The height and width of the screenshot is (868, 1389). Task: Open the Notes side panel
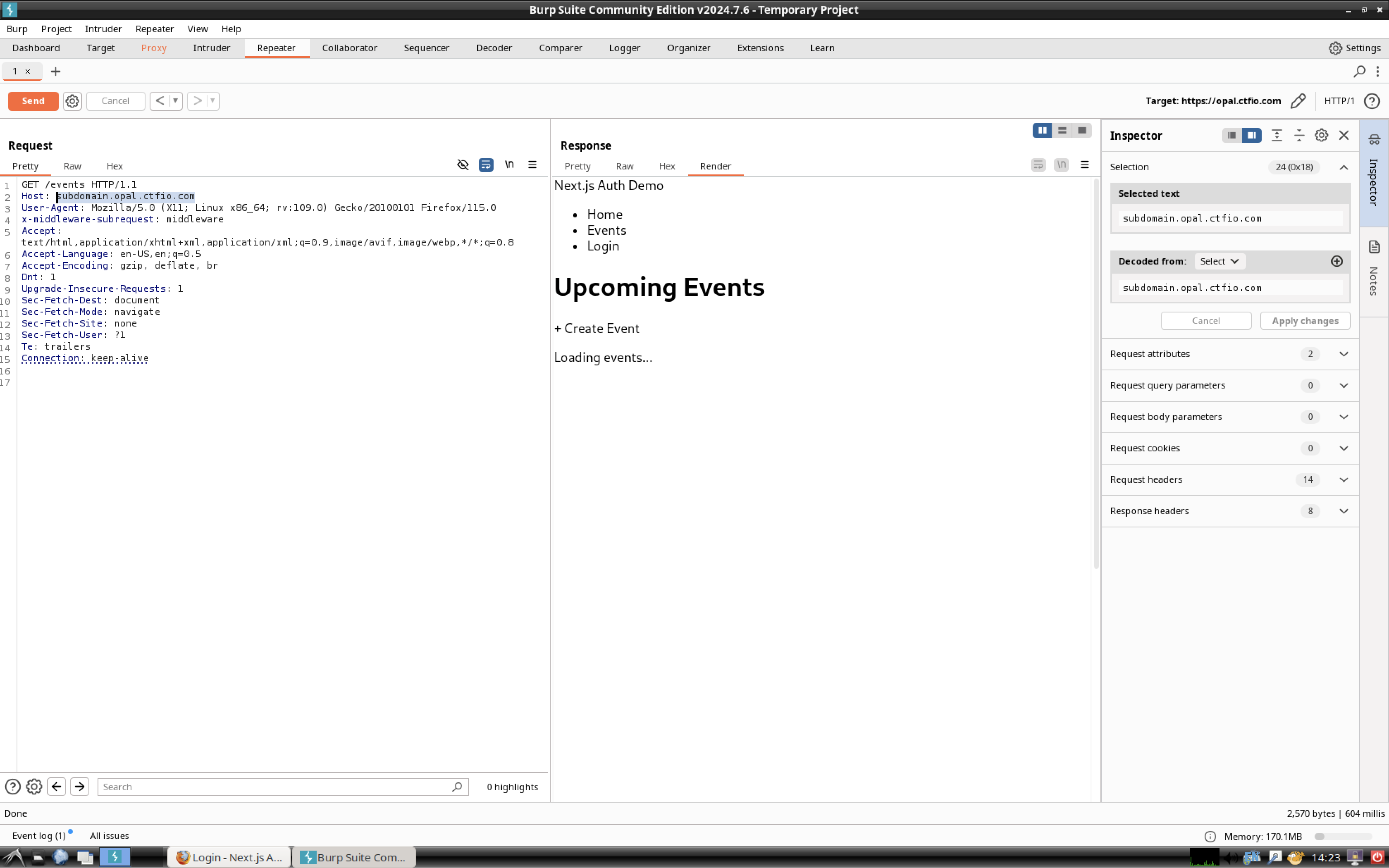click(x=1374, y=269)
